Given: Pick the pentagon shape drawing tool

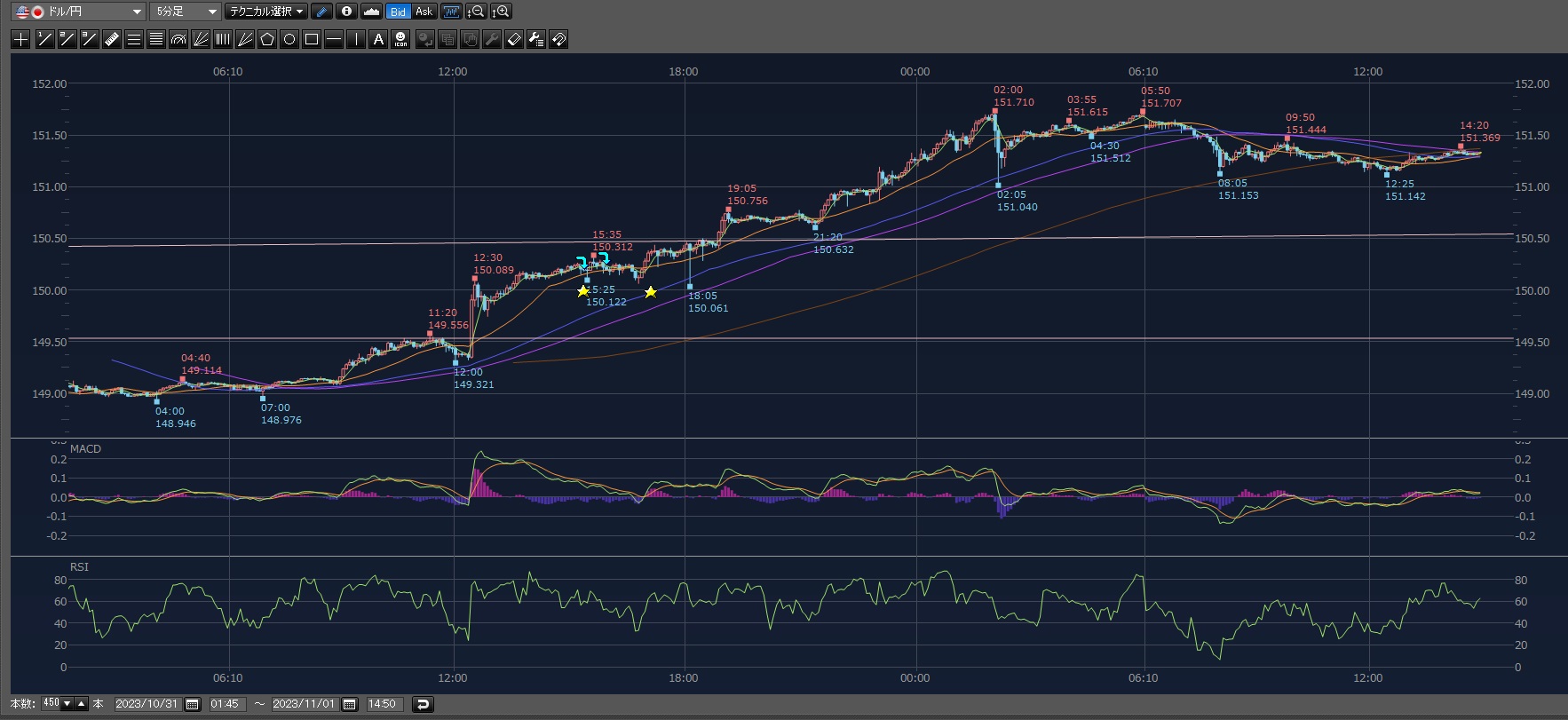Looking at the screenshot, I should coord(266,39).
